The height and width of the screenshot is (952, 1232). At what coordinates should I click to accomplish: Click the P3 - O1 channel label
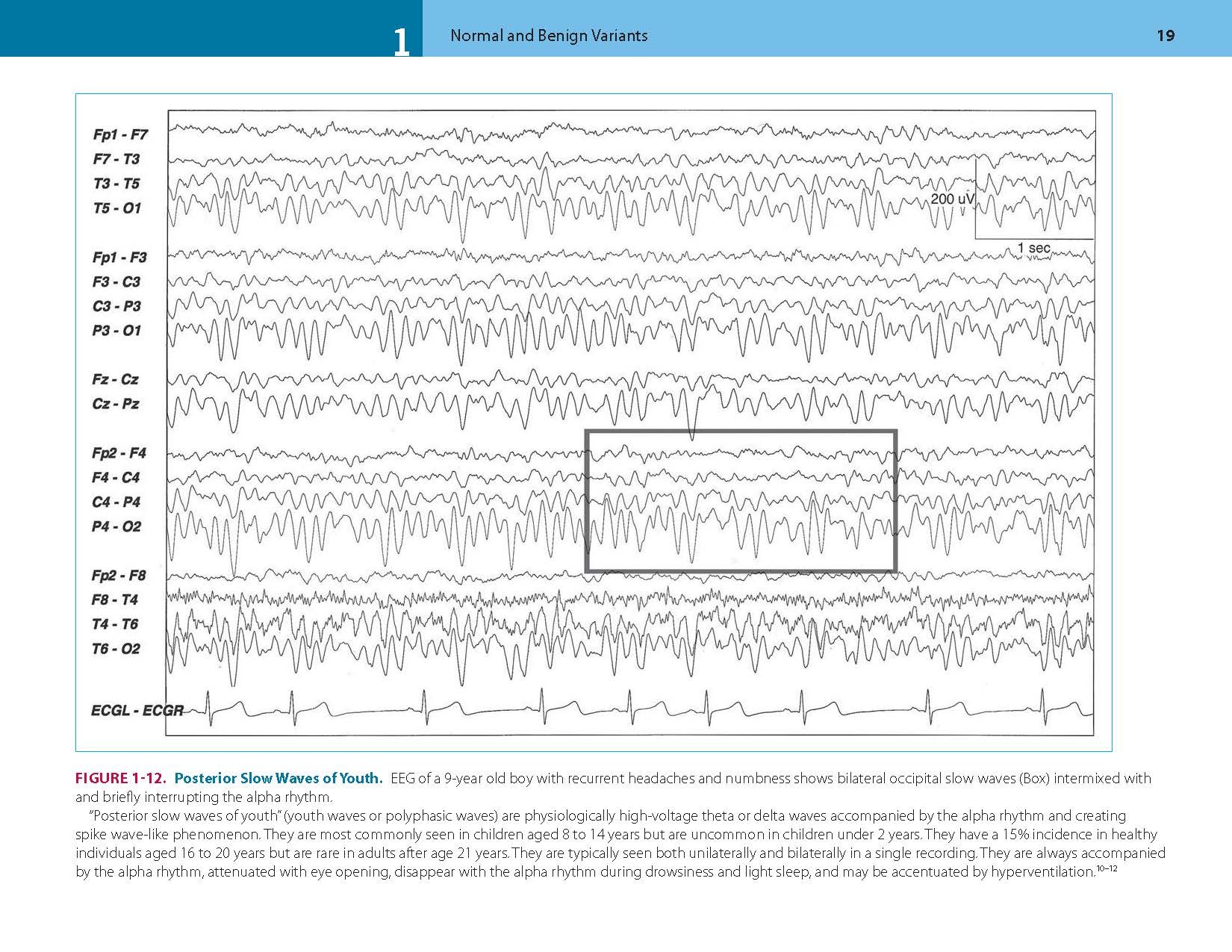click(116, 331)
